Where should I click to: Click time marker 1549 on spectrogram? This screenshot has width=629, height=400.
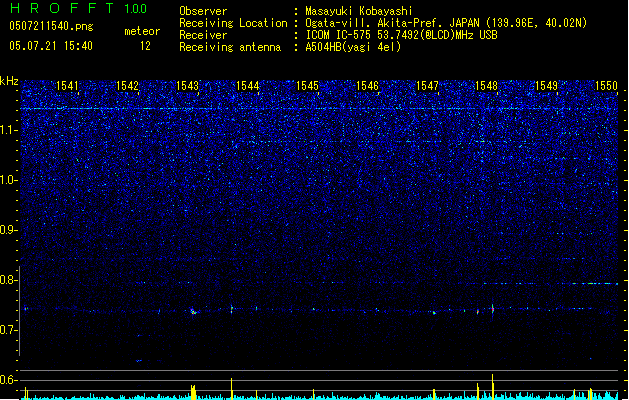546,86
